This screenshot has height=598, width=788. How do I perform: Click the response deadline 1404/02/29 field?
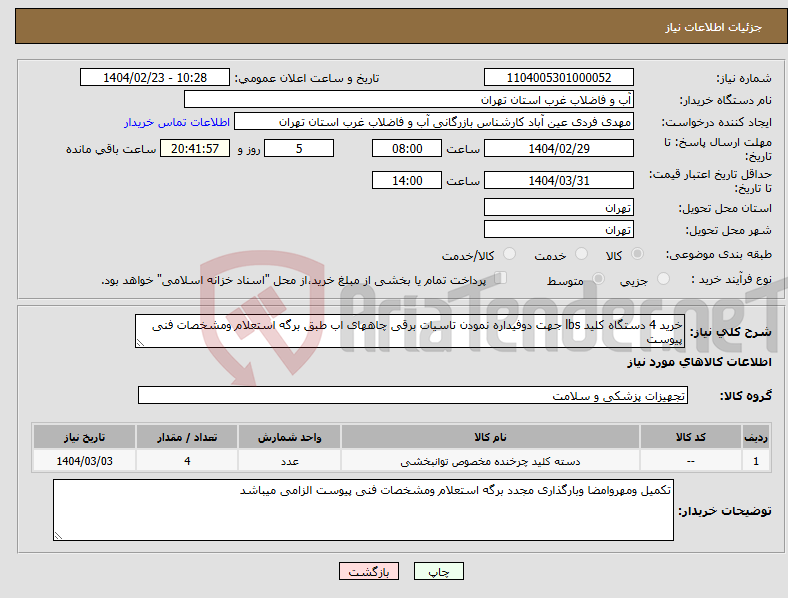(x=559, y=148)
